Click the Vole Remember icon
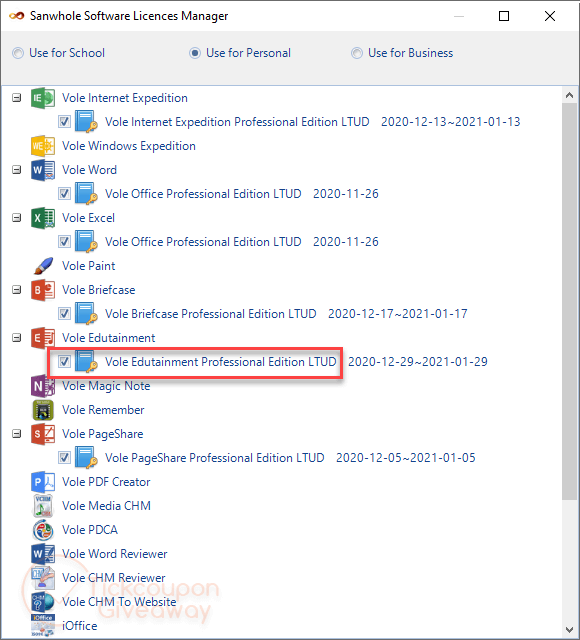 click(x=43, y=410)
